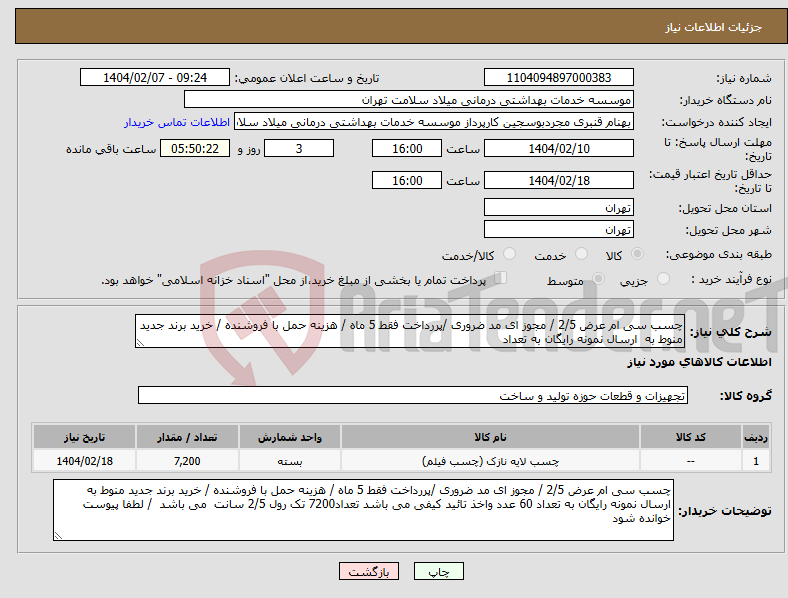
Task: Click the بازگشت back button
Action: pyautogui.click(x=369, y=571)
